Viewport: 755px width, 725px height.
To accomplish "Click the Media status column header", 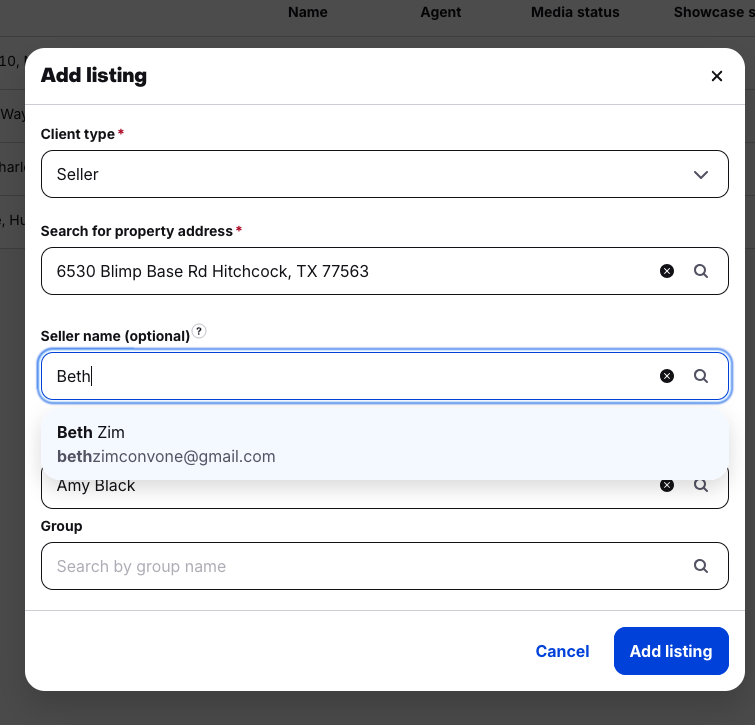I will coord(575,12).
